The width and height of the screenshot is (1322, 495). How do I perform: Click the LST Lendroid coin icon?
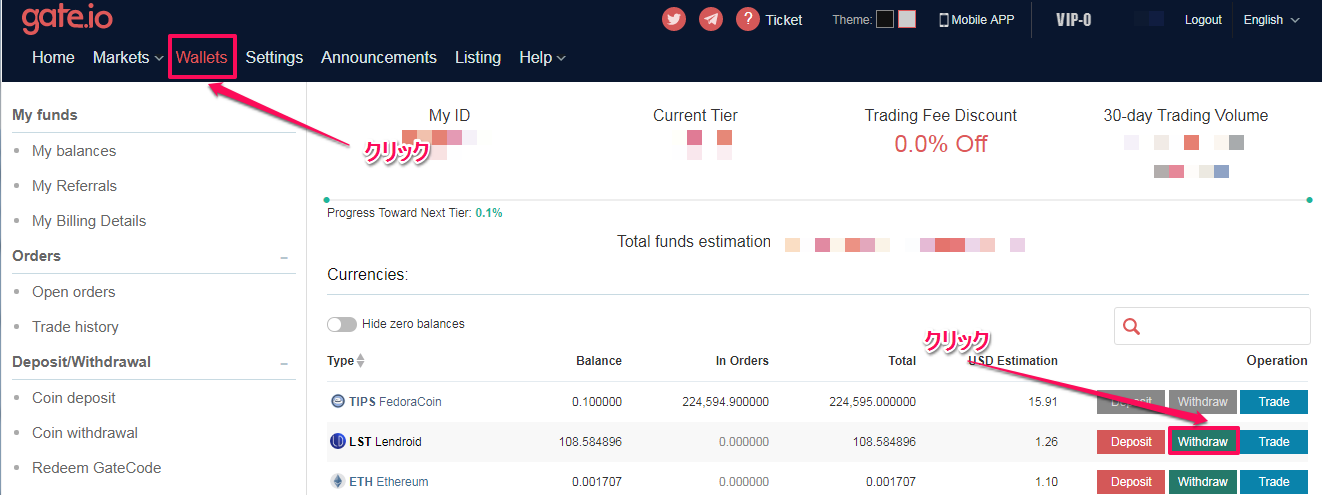click(x=337, y=441)
